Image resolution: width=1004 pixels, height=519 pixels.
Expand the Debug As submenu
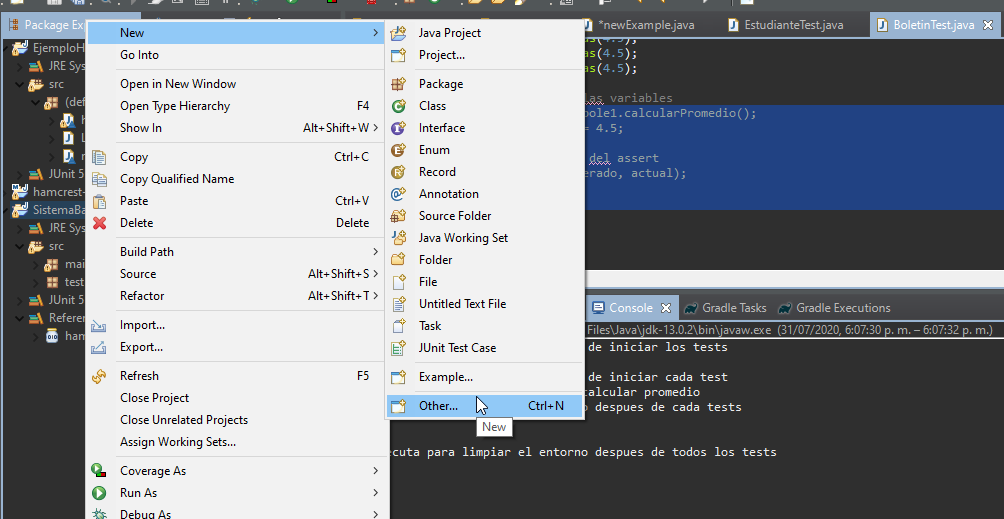pos(236,513)
